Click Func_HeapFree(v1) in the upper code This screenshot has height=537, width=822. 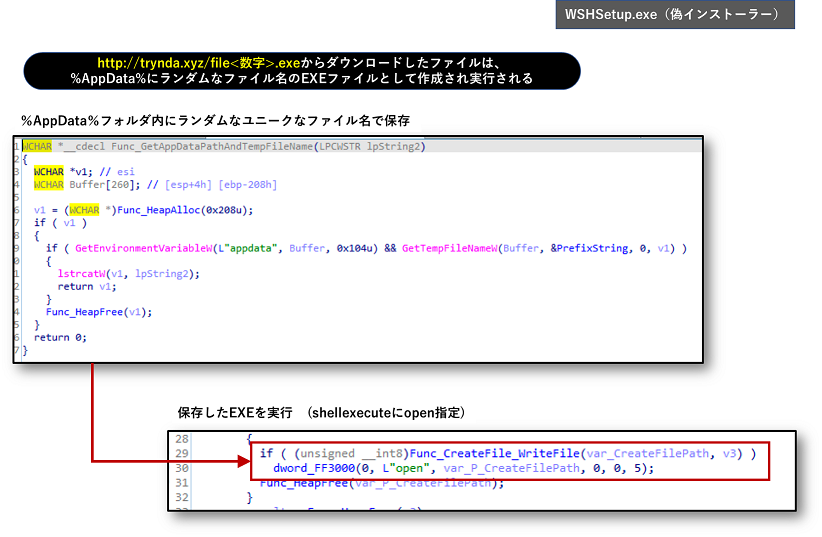(99, 311)
